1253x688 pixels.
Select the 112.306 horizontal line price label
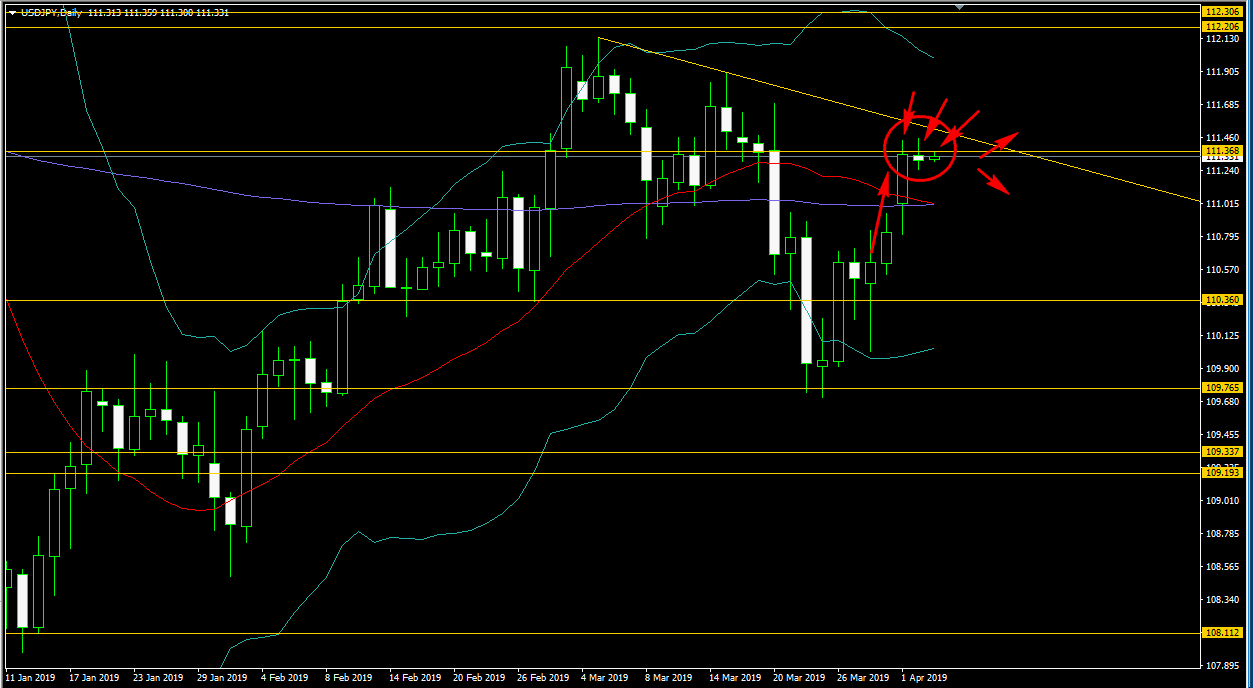click(x=1223, y=13)
